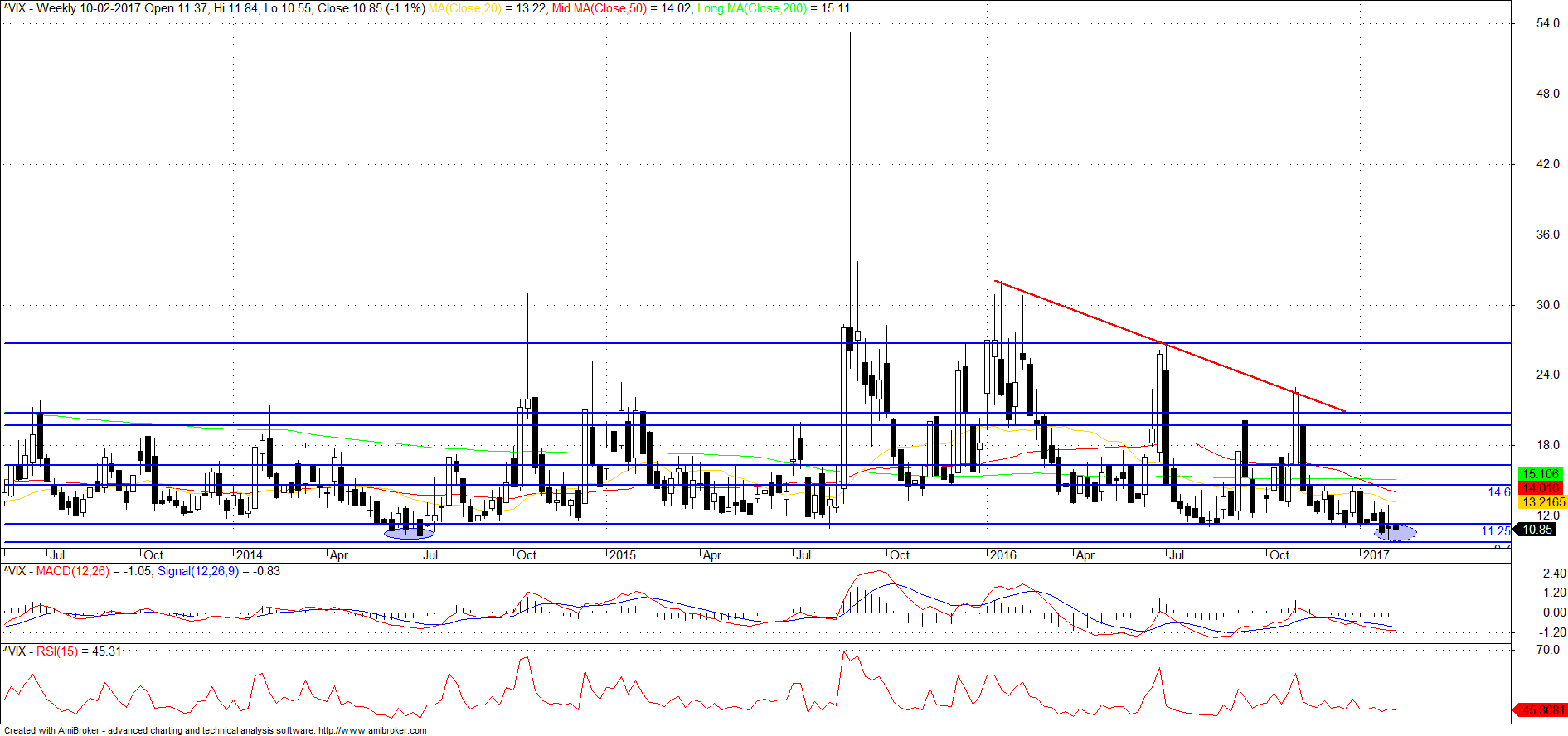Click the blue ellipse near 2017 lows
Image resolution: width=1568 pixels, height=736 pixels.
[x=1395, y=534]
